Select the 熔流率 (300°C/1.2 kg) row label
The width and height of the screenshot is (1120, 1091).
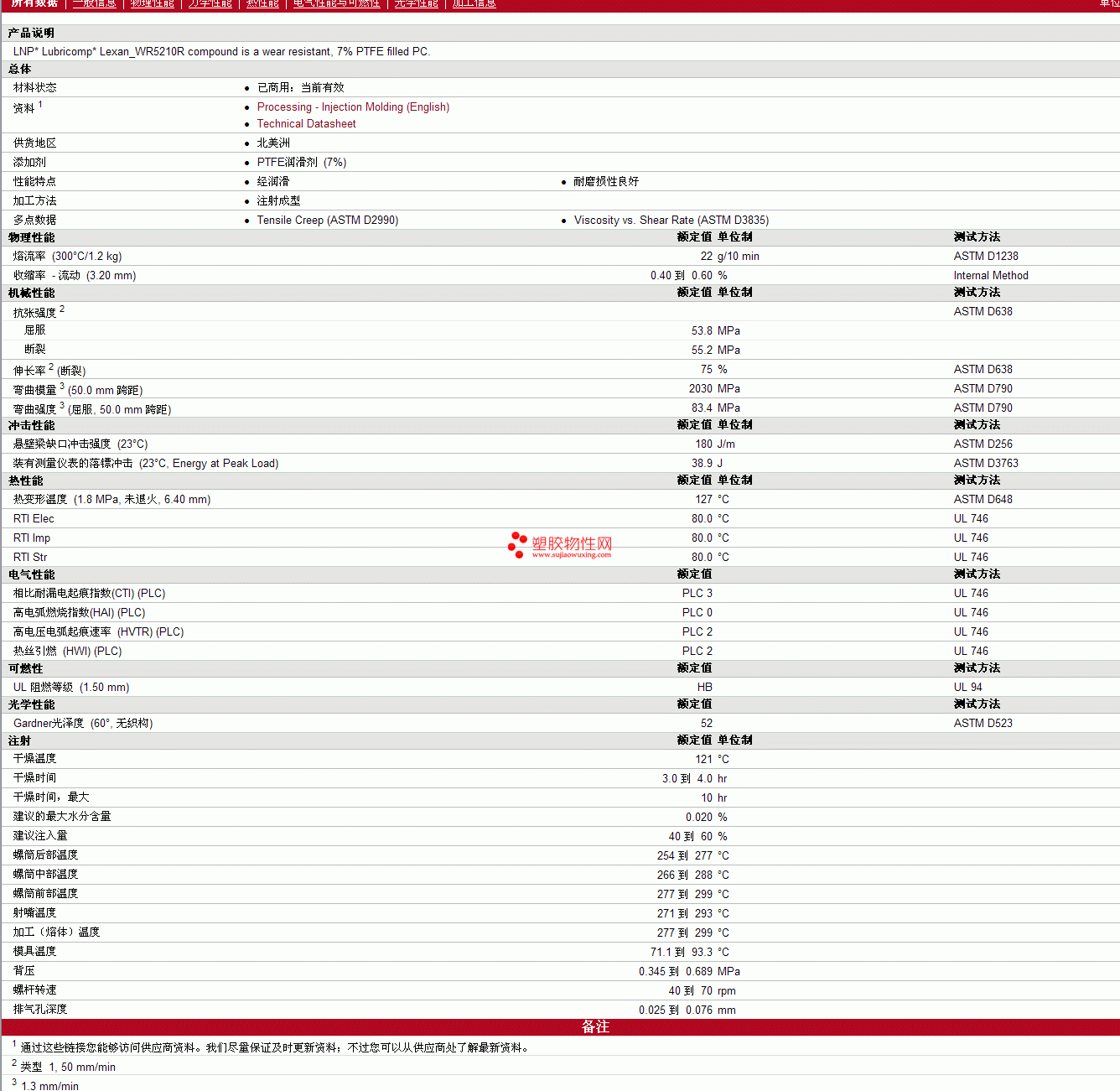pyautogui.click(x=68, y=257)
